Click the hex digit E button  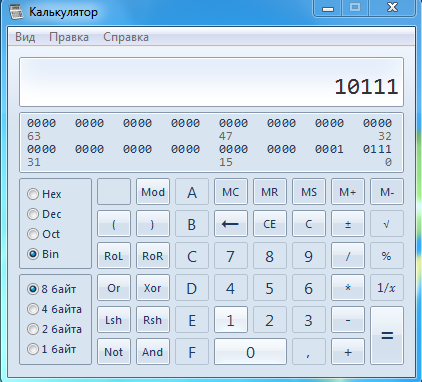coord(192,320)
